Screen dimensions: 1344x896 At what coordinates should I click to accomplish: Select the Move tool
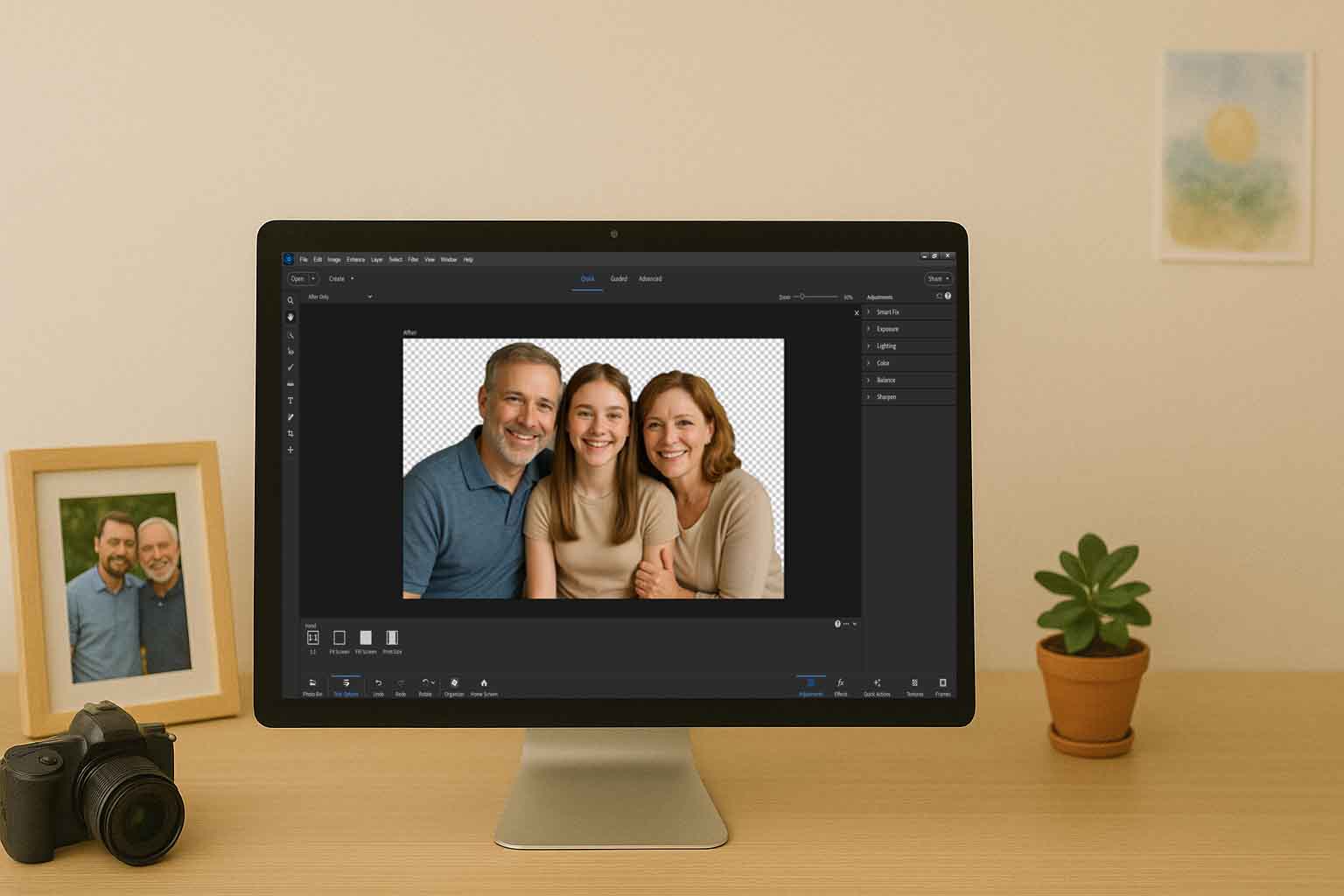tap(290, 450)
